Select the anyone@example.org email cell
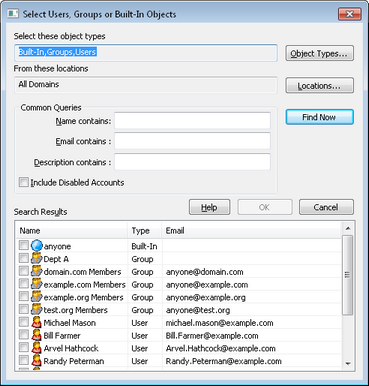Viewport: 369px width, 386px height. [206, 297]
